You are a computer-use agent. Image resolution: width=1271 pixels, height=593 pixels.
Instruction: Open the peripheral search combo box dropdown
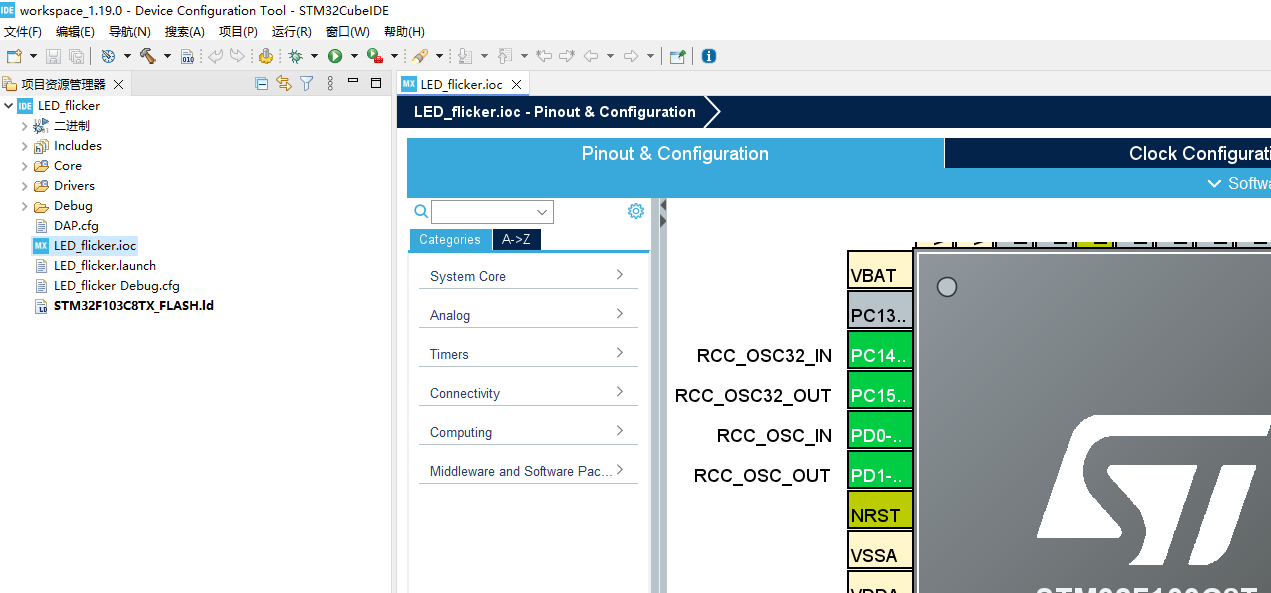pyautogui.click(x=543, y=212)
